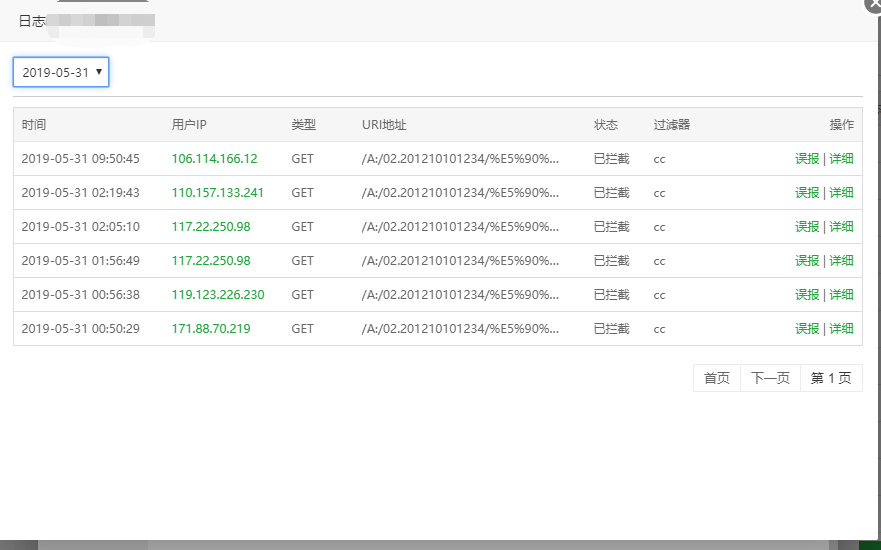Viewport: 881px width, 550px height.
Task: Open the 2019-05-31 date dropdown
Action: pyautogui.click(x=61, y=72)
